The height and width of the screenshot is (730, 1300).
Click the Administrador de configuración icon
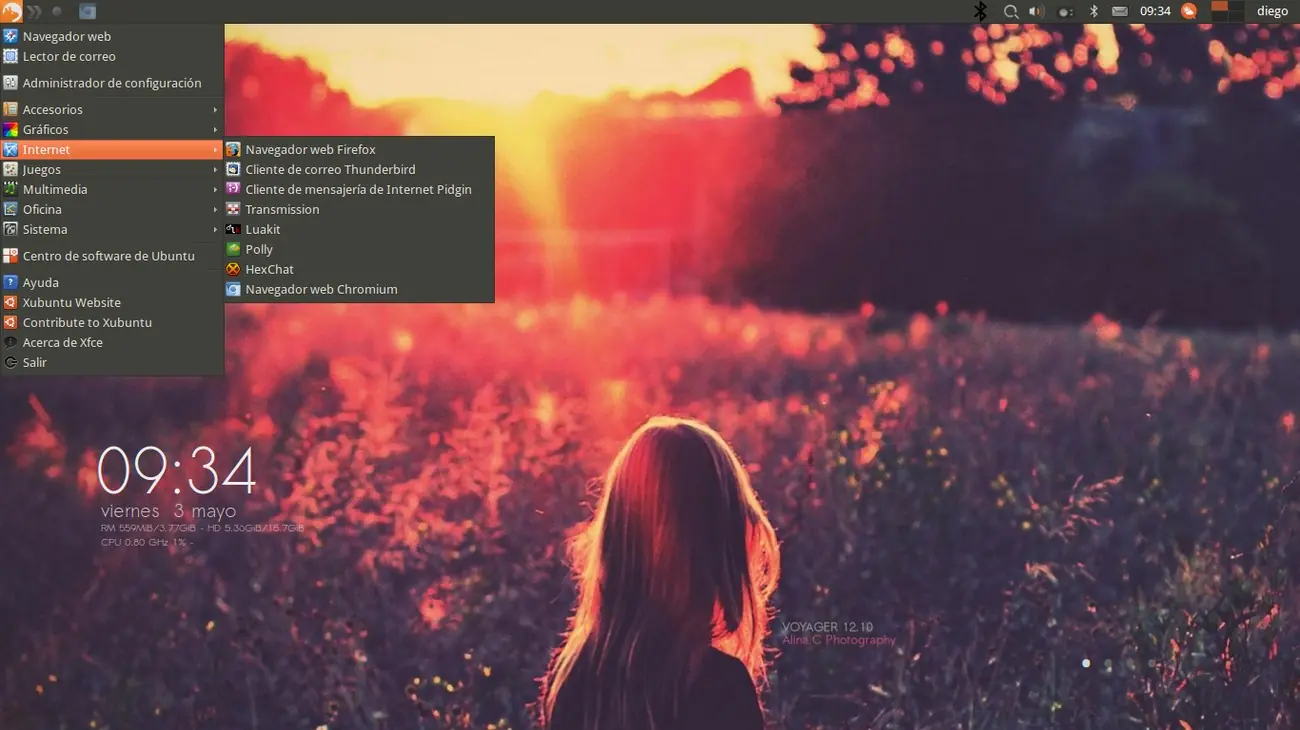[11, 83]
